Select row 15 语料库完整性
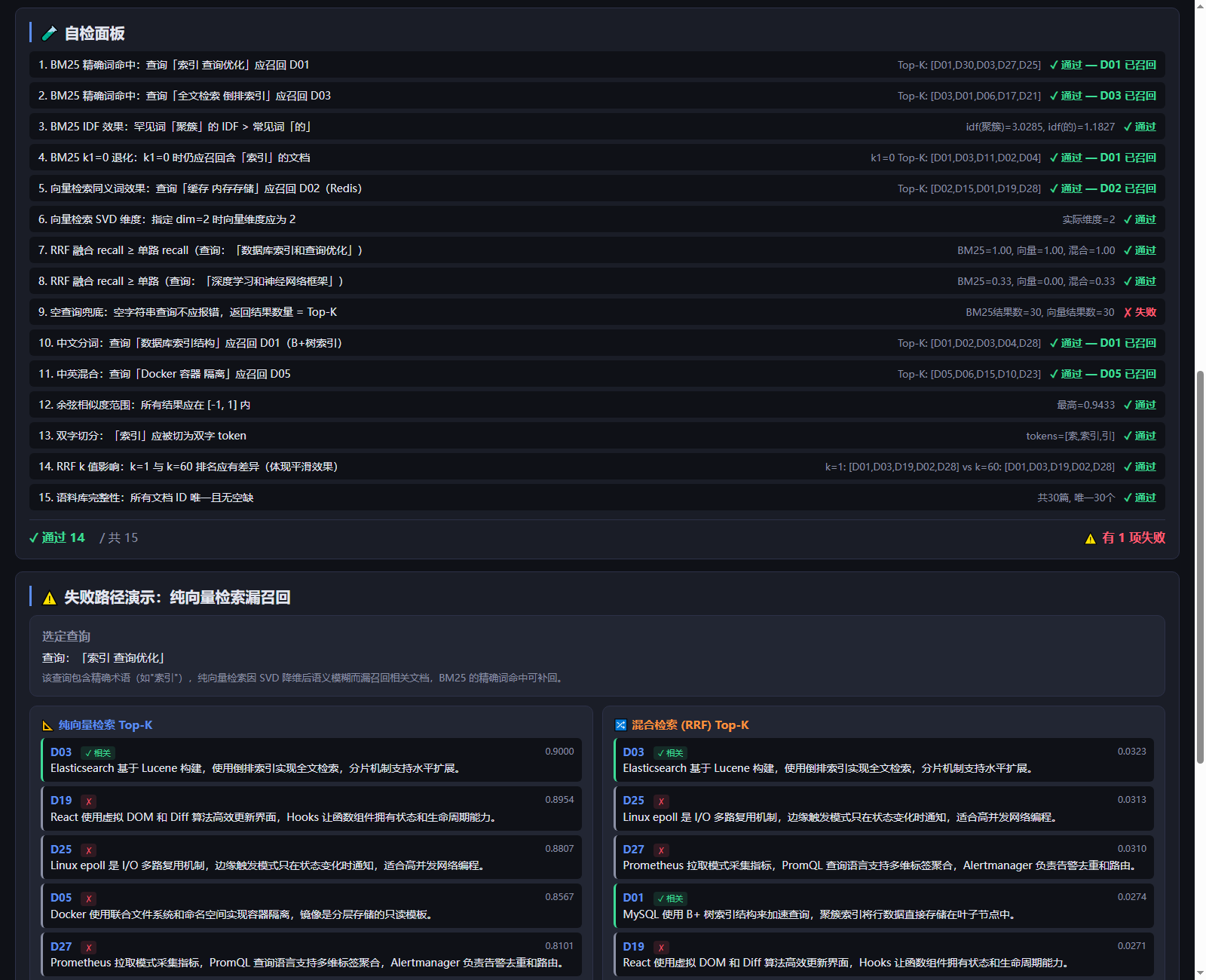The width and height of the screenshot is (1206, 980). coord(597,498)
